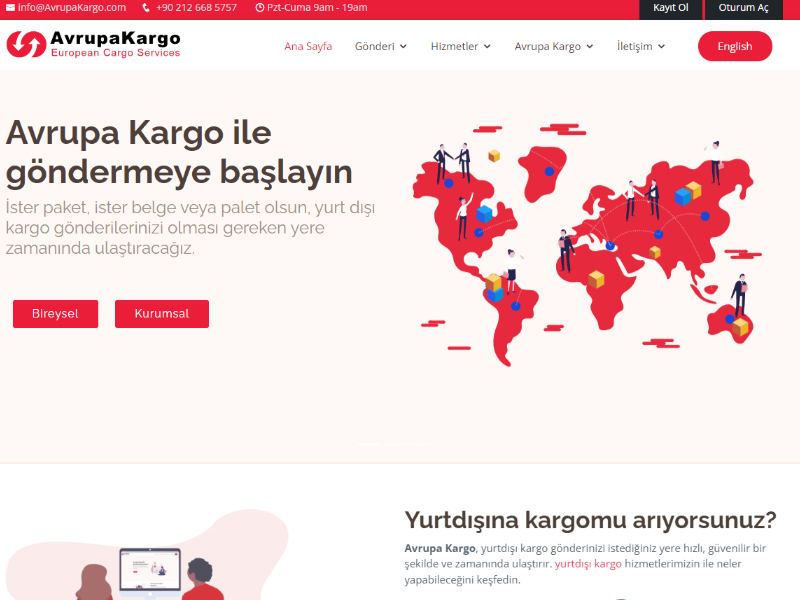800x600 pixels.
Task: Expand the İletişim dropdown chevron
Action: click(662, 46)
